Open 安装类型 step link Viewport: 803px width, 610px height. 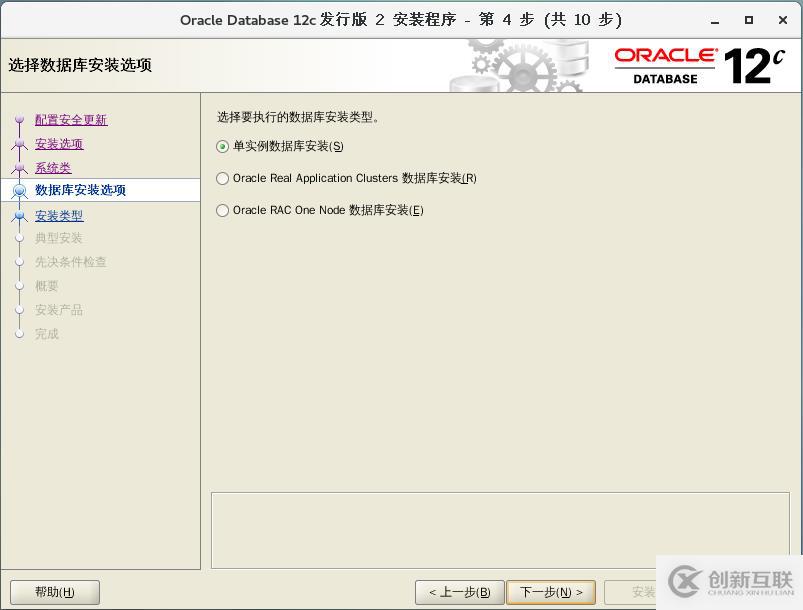tap(59, 216)
